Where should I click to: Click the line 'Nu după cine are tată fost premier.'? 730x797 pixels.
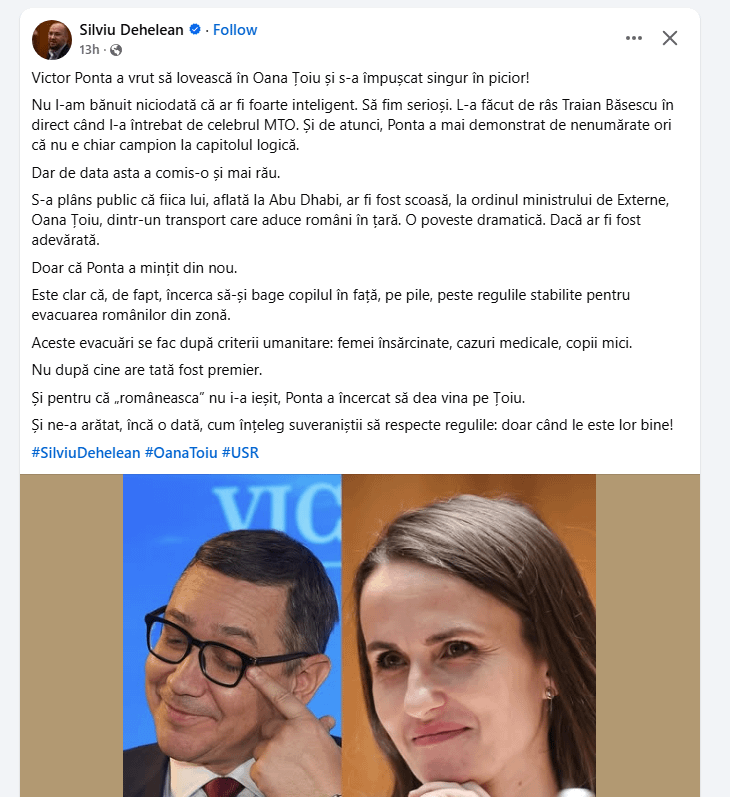coord(147,370)
